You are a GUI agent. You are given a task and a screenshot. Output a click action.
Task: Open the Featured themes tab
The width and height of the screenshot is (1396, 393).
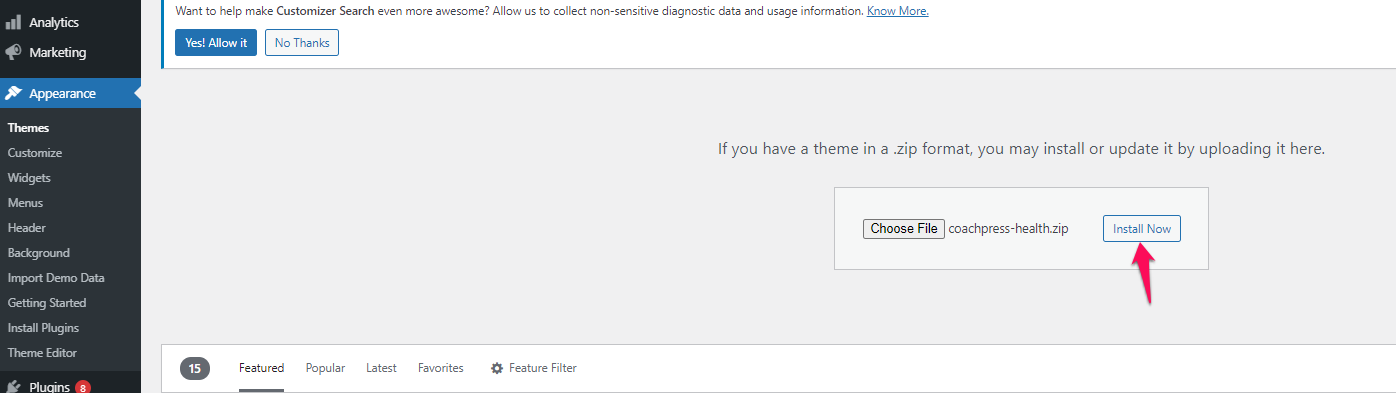click(x=261, y=368)
